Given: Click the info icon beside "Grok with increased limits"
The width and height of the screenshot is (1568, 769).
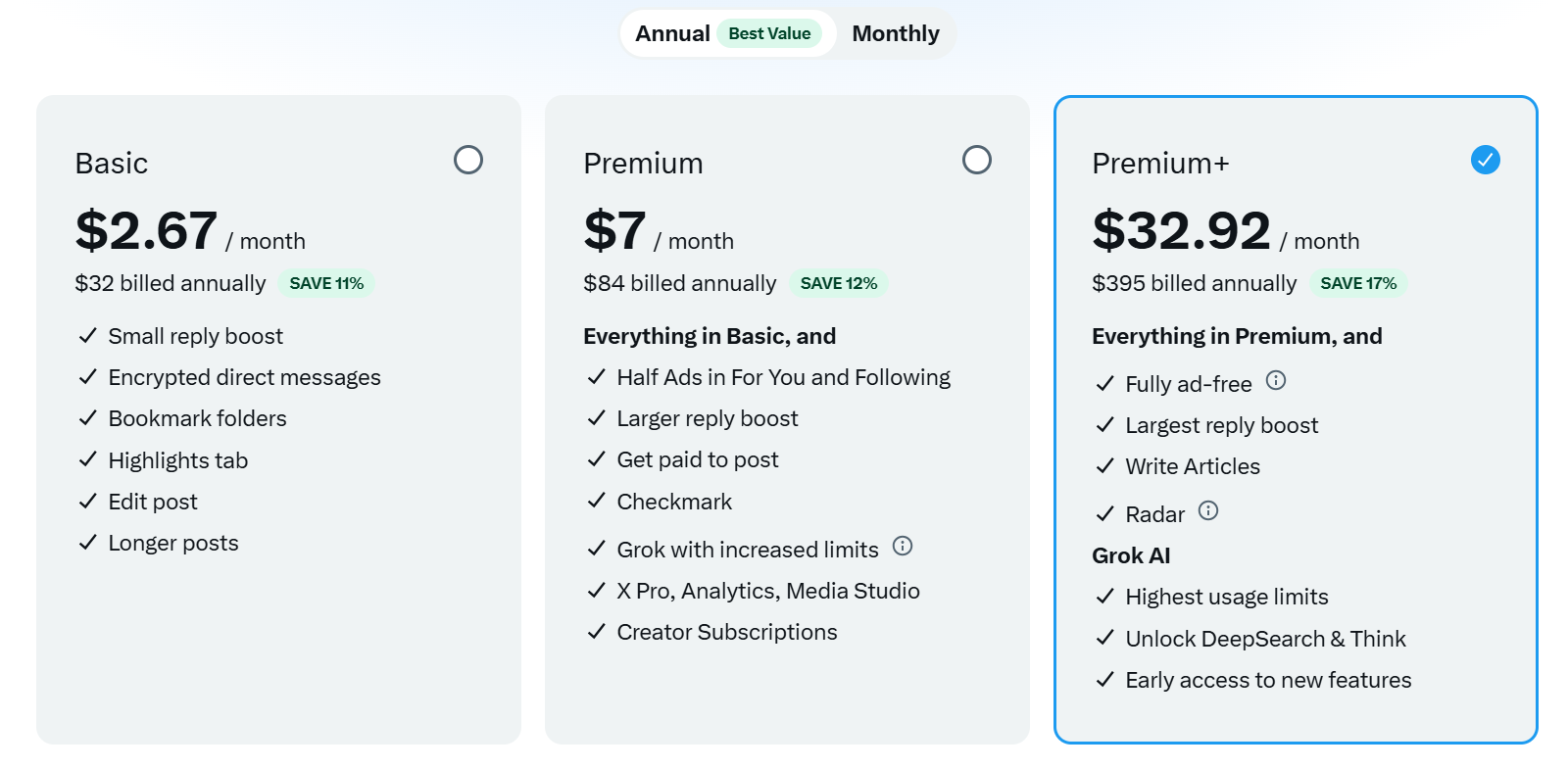Looking at the screenshot, I should tap(903, 548).
